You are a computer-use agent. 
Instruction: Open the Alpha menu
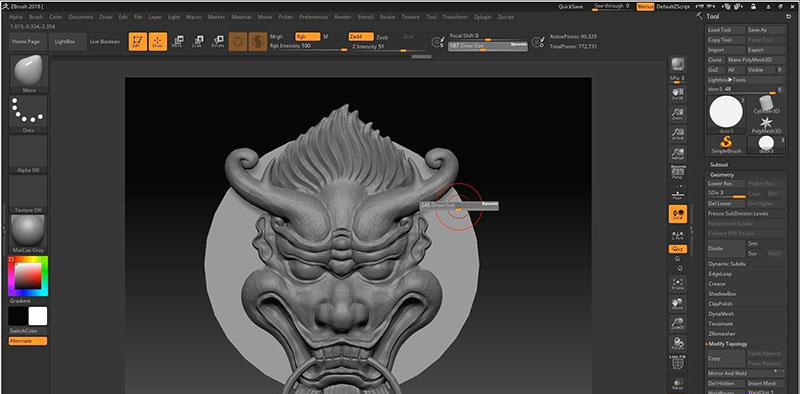16,17
